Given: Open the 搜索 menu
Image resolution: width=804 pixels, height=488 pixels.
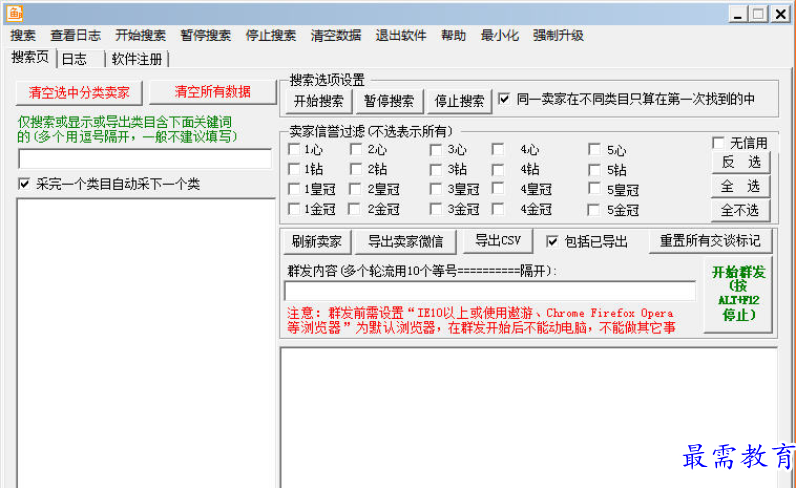Looking at the screenshot, I should pos(23,35).
